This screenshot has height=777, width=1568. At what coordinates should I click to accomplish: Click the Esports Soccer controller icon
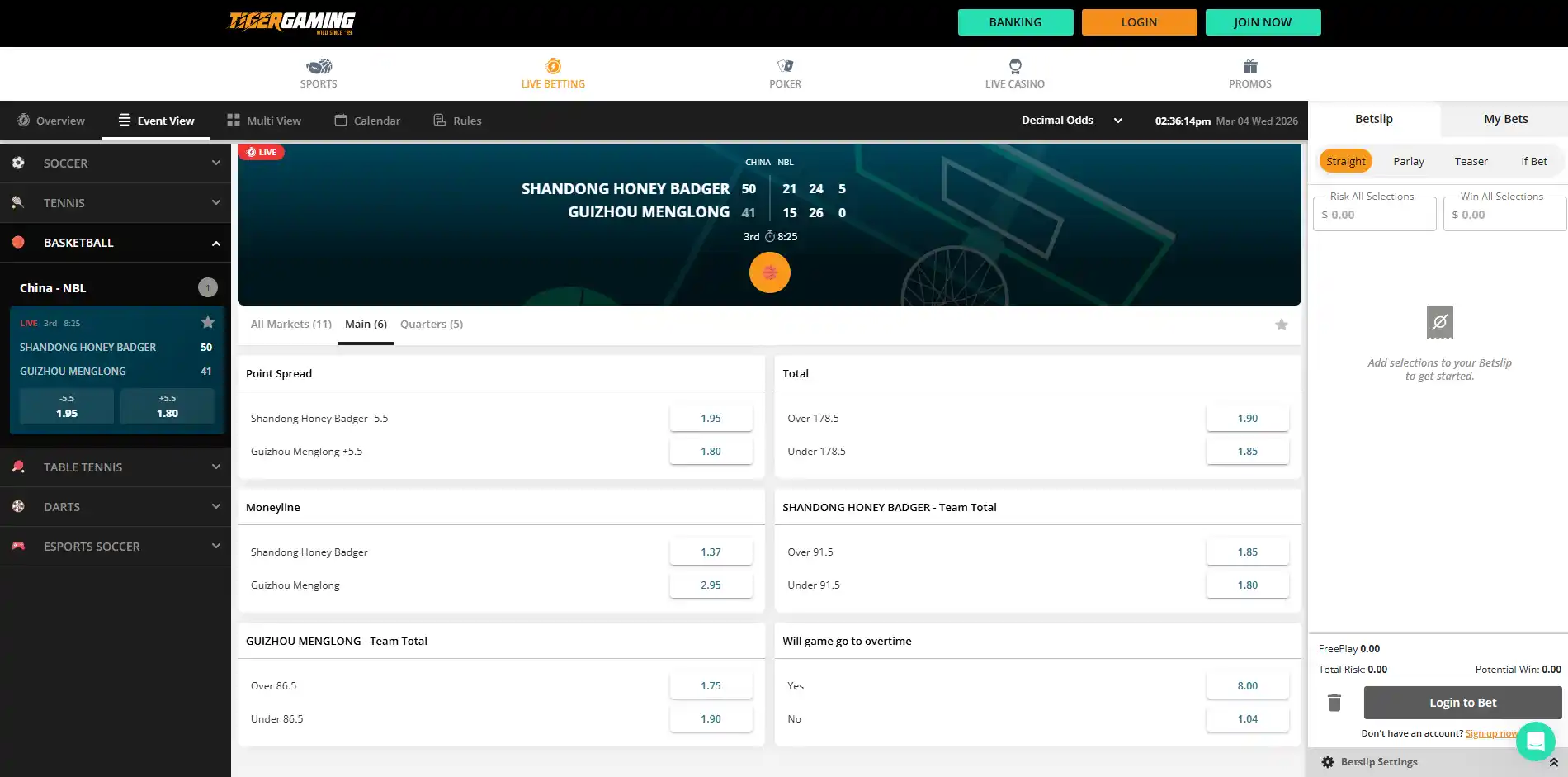point(18,546)
